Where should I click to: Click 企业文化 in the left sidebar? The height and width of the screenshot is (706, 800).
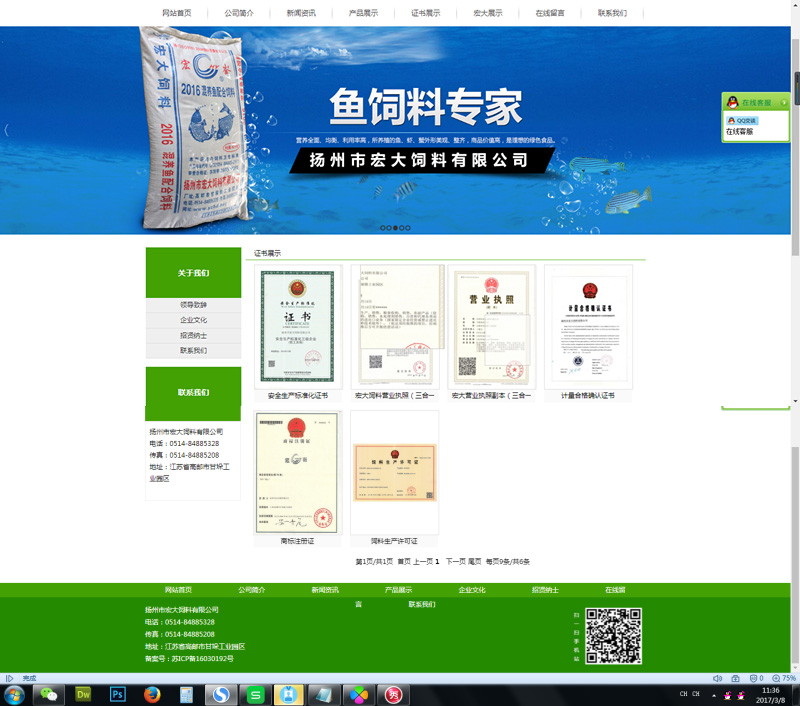[x=193, y=320]
